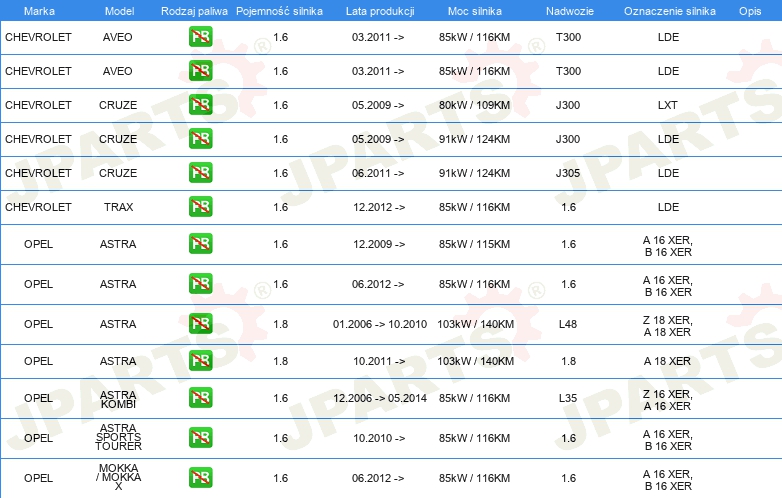Click the ASTRA KOMBI model cell

tap(118, 399)
